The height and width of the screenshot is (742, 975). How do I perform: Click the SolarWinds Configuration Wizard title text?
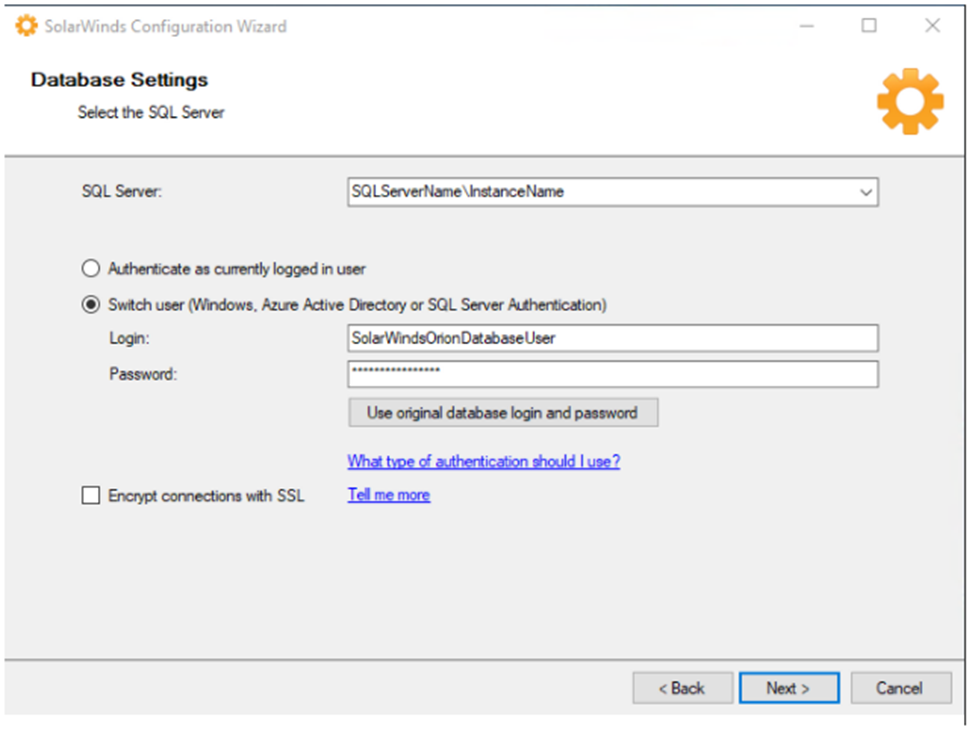tap(166, 27)
